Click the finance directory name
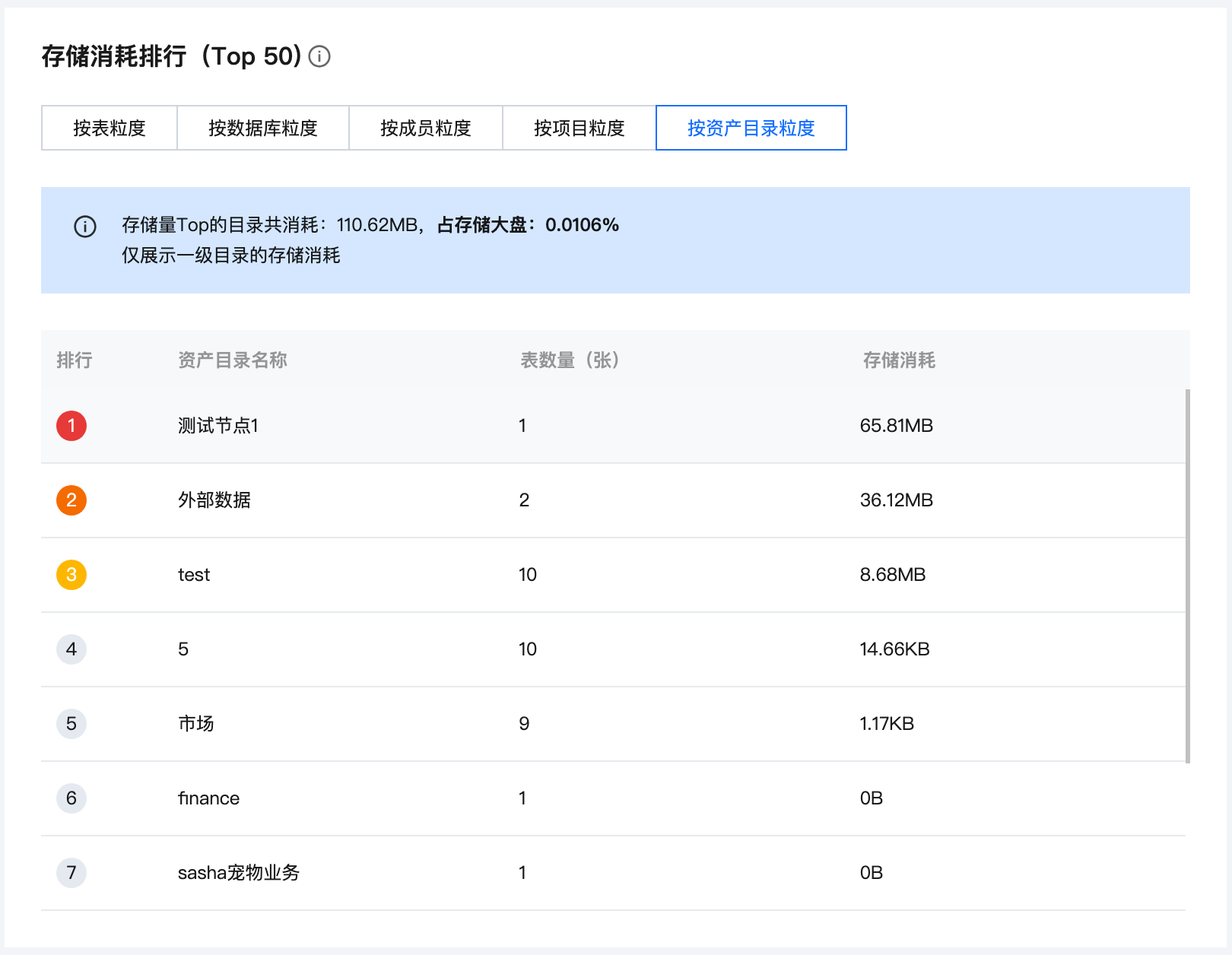Image resolution: width=1232 pixels, height=955 pixels. point(208,798)
